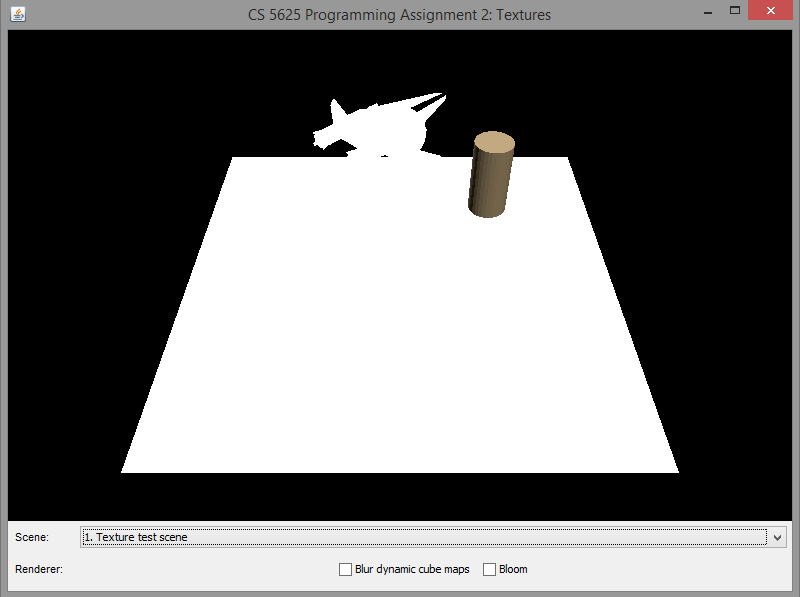
Task: Select the tan cylinder in the viewport
Action: pyautogui.click(x=490, y=178)
